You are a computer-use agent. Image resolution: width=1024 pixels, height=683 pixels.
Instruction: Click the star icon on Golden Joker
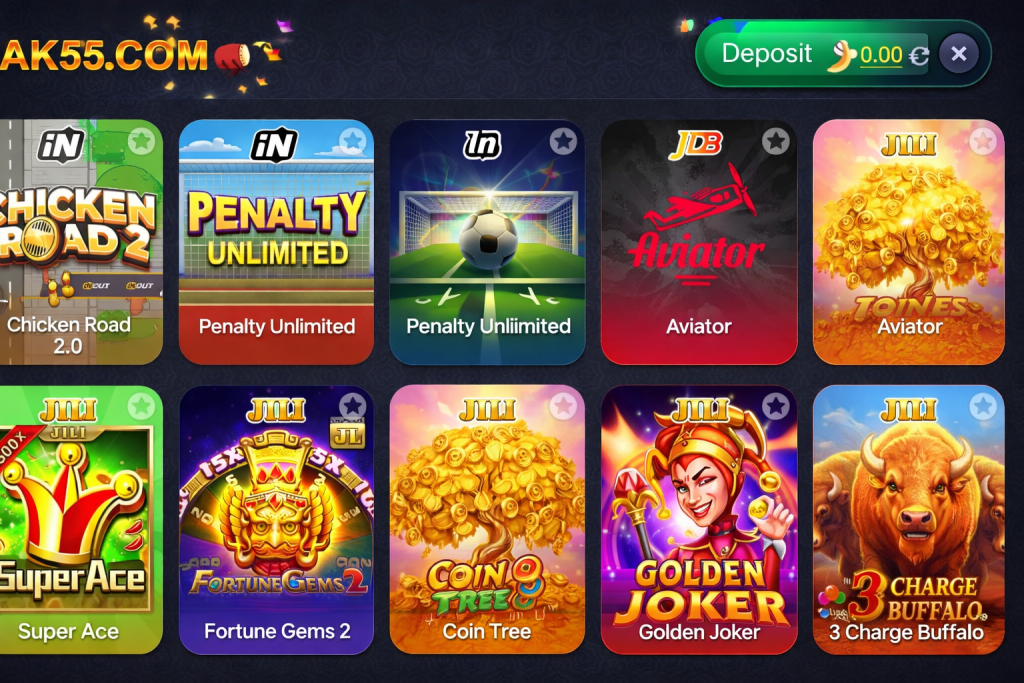(776, 406)
